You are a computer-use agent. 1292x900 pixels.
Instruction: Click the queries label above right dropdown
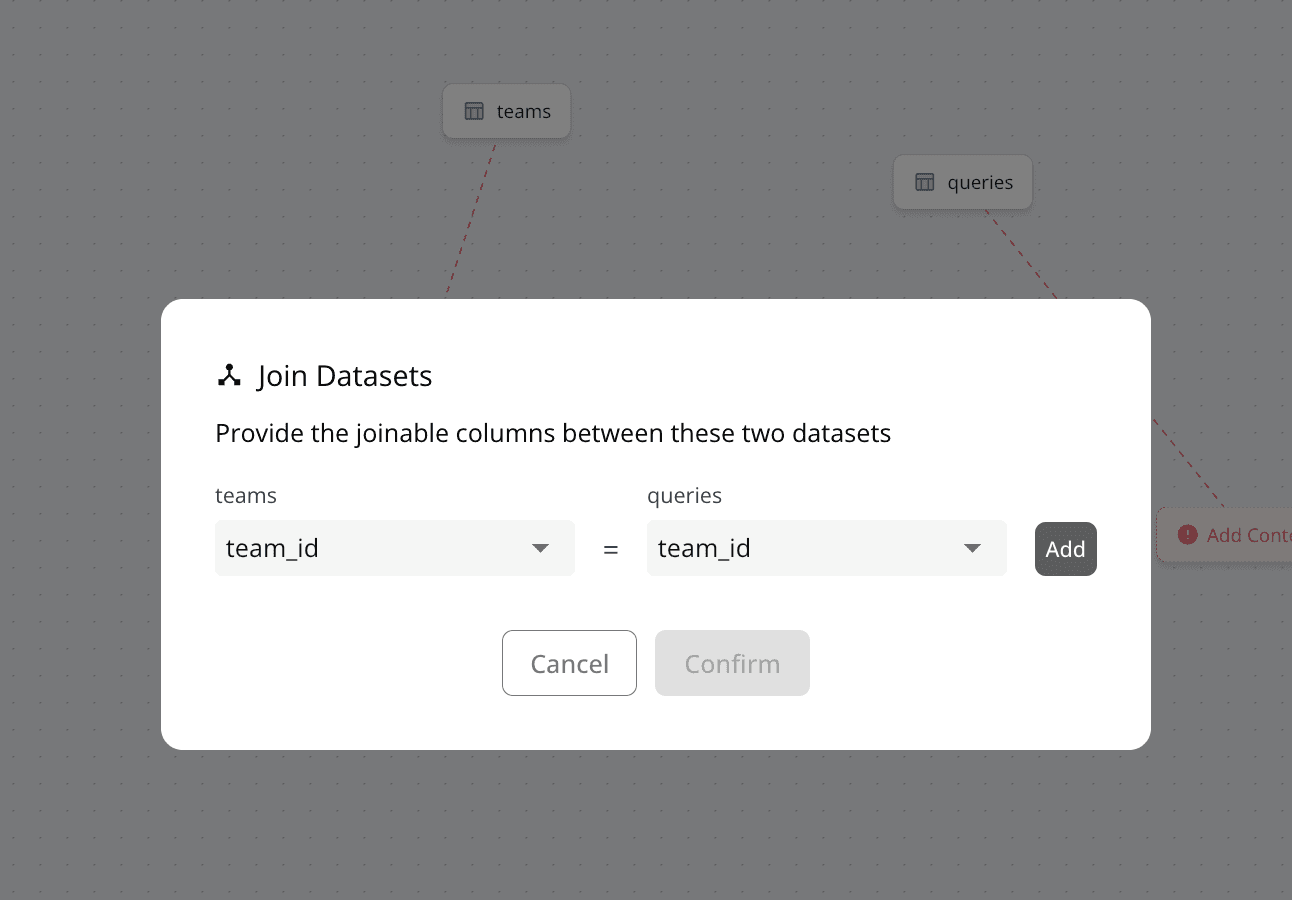684,495
